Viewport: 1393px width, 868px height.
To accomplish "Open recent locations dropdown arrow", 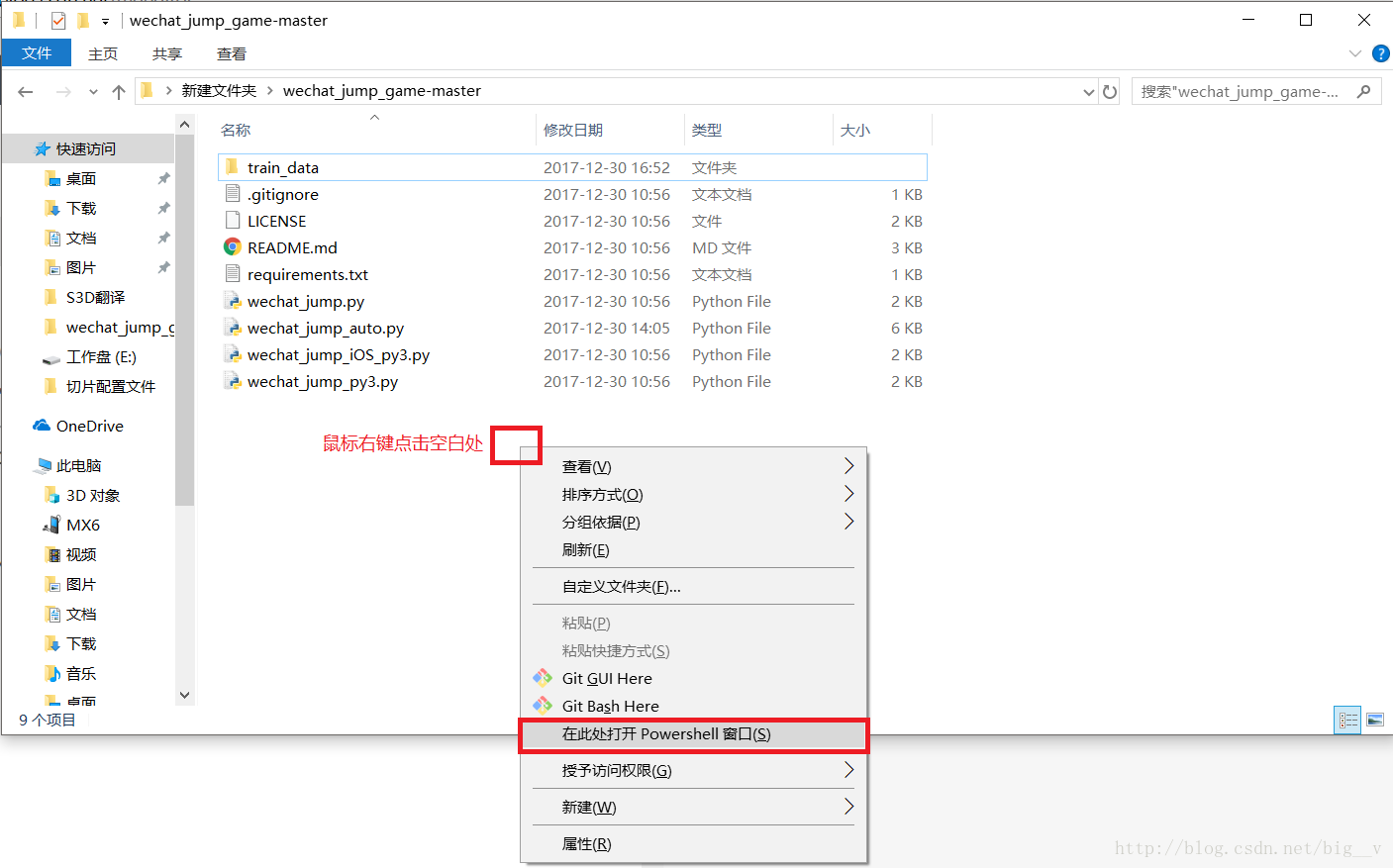I will point(93,92).
